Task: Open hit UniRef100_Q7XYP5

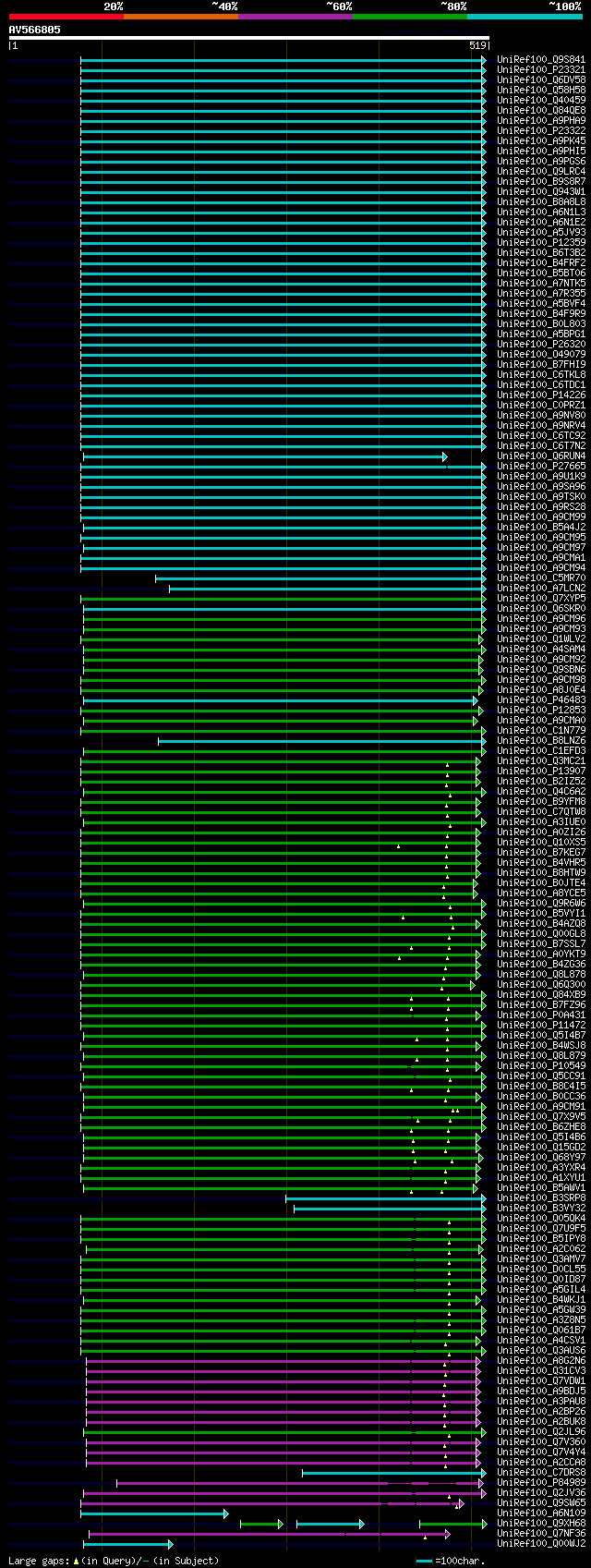Action: click(x=541, y=599)
